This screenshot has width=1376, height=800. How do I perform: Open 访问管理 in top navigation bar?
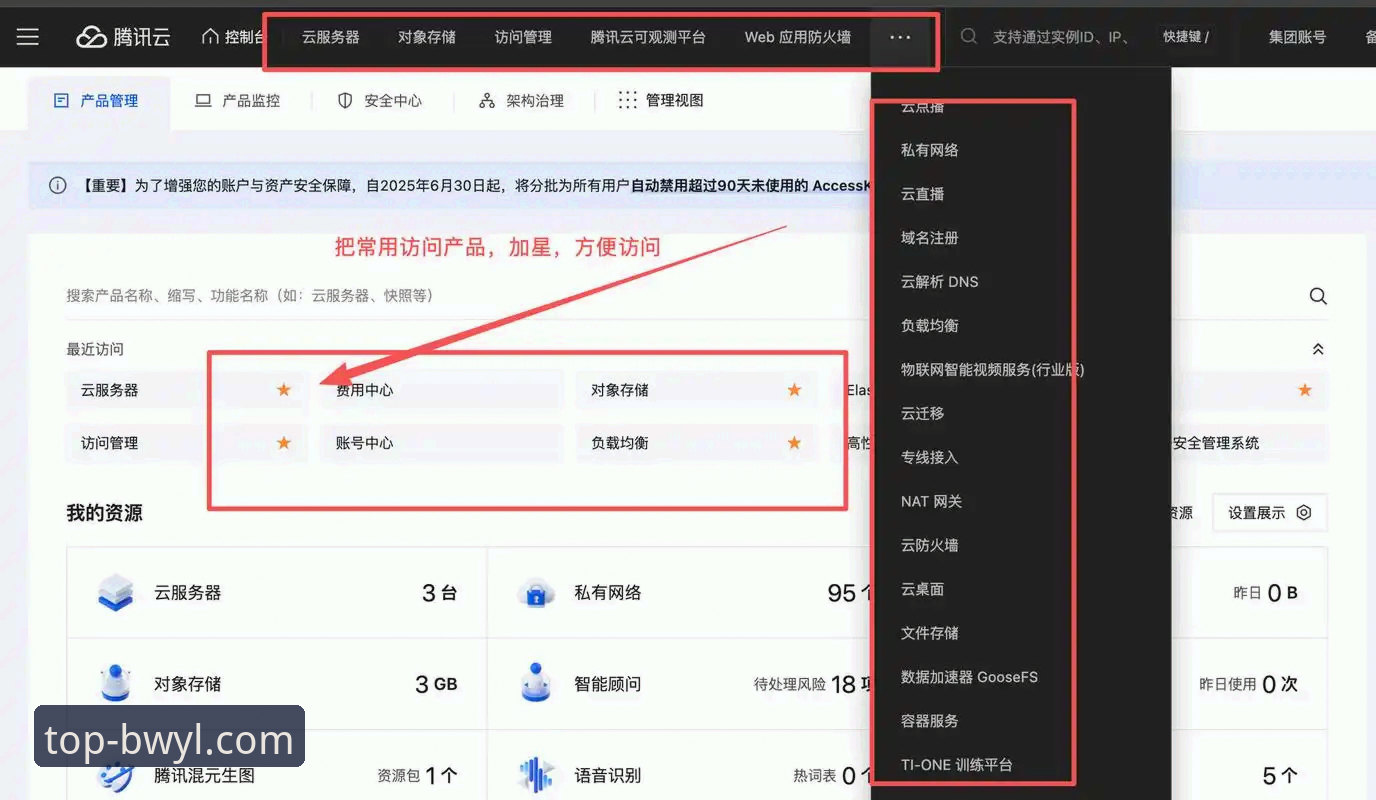click(523, 37)
